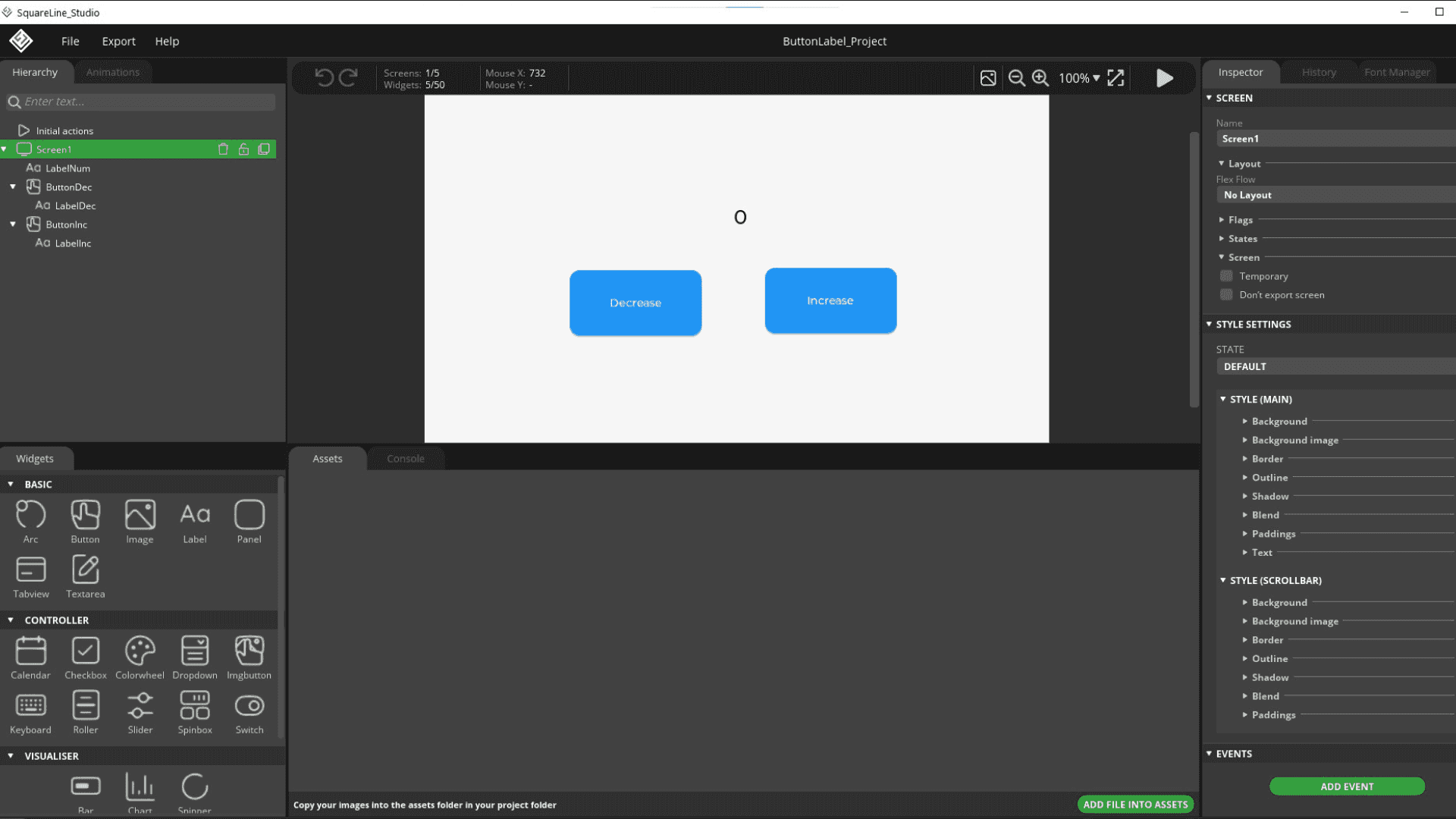
Task: Click the zoom out magnifier icon
Action: coord(1016,78)
